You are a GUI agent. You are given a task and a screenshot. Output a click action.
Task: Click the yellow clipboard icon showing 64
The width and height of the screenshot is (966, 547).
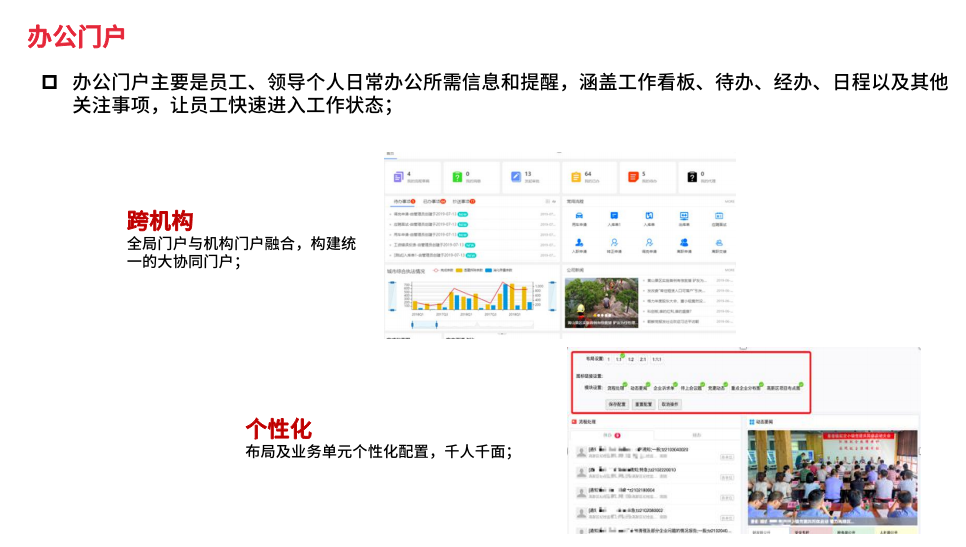(x=575, y=177)
